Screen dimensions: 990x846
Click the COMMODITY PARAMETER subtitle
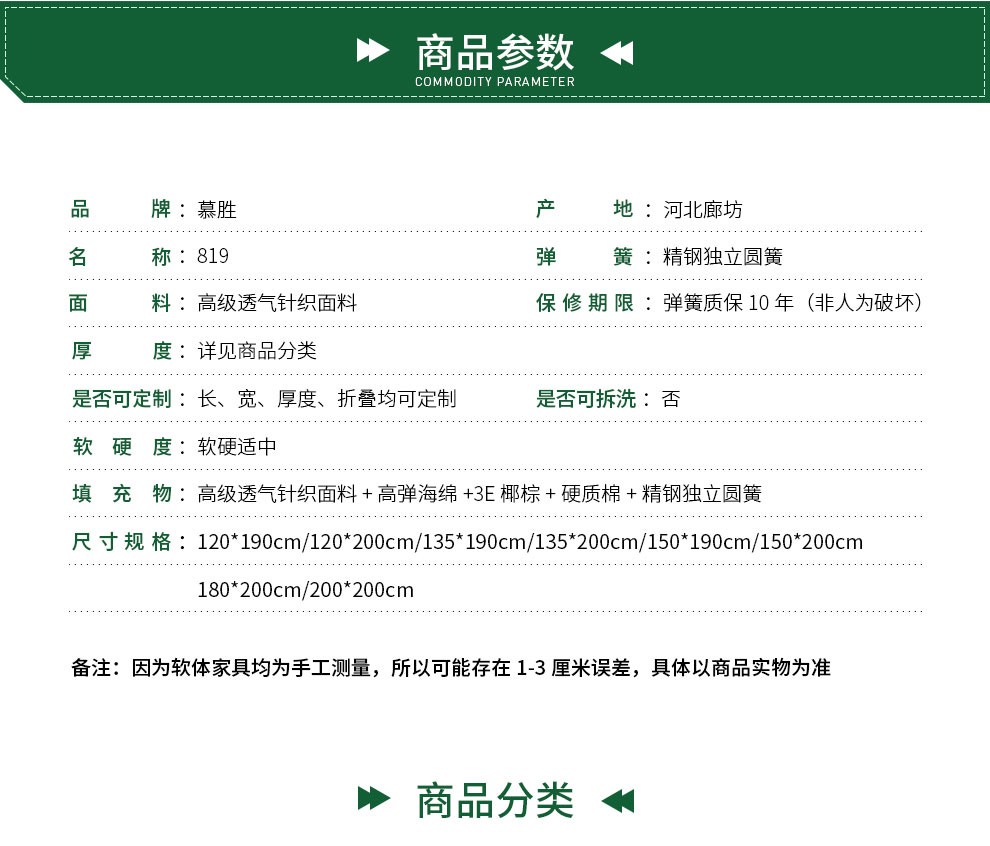[495, 82]
